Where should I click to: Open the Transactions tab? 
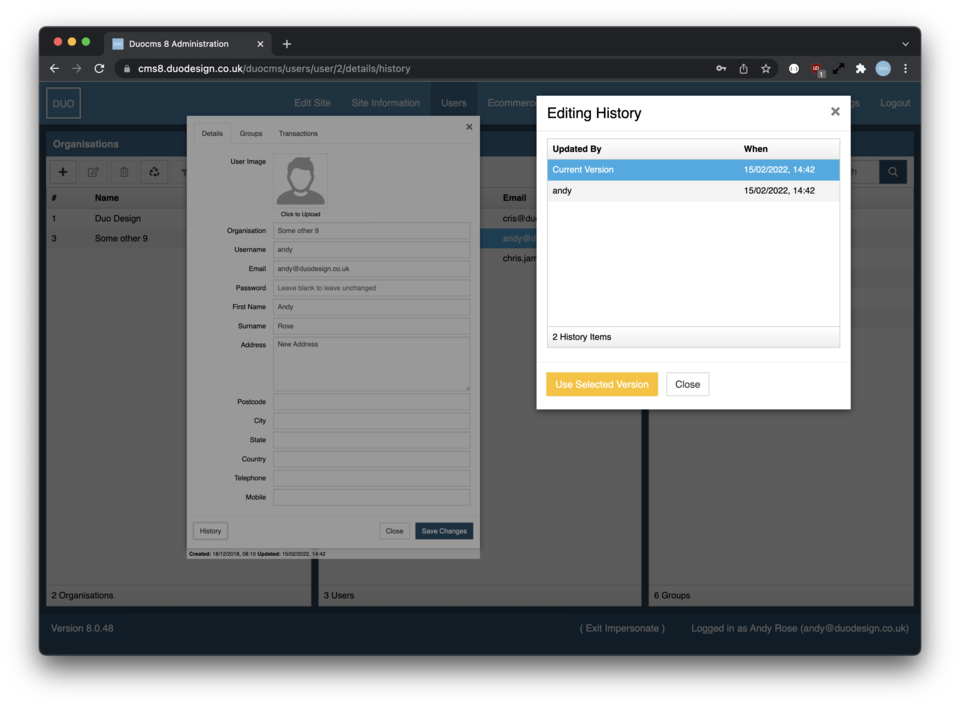click(x=298, y=133)
